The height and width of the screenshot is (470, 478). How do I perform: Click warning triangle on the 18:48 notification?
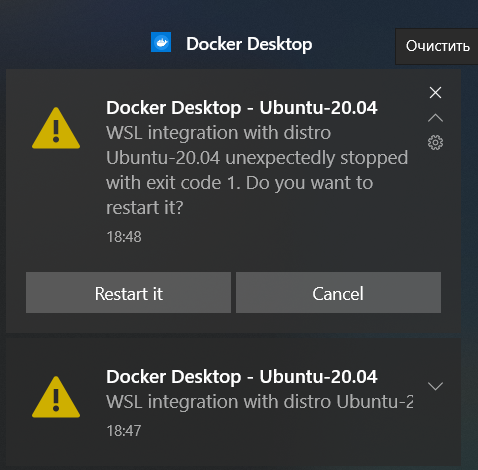point(56,128)
